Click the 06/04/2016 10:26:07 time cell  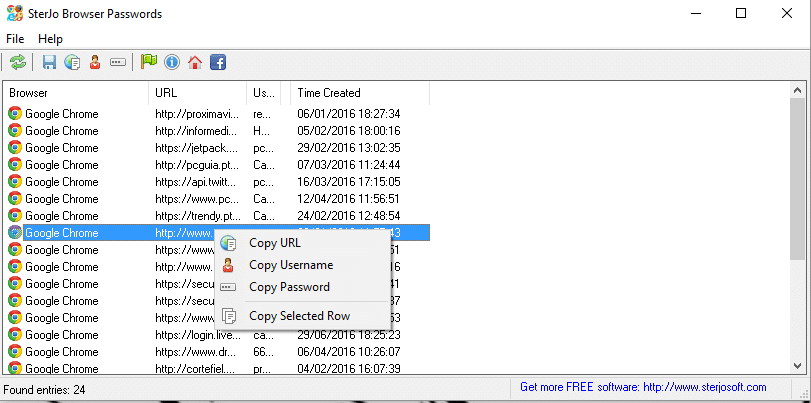click(x=349, y=352)
